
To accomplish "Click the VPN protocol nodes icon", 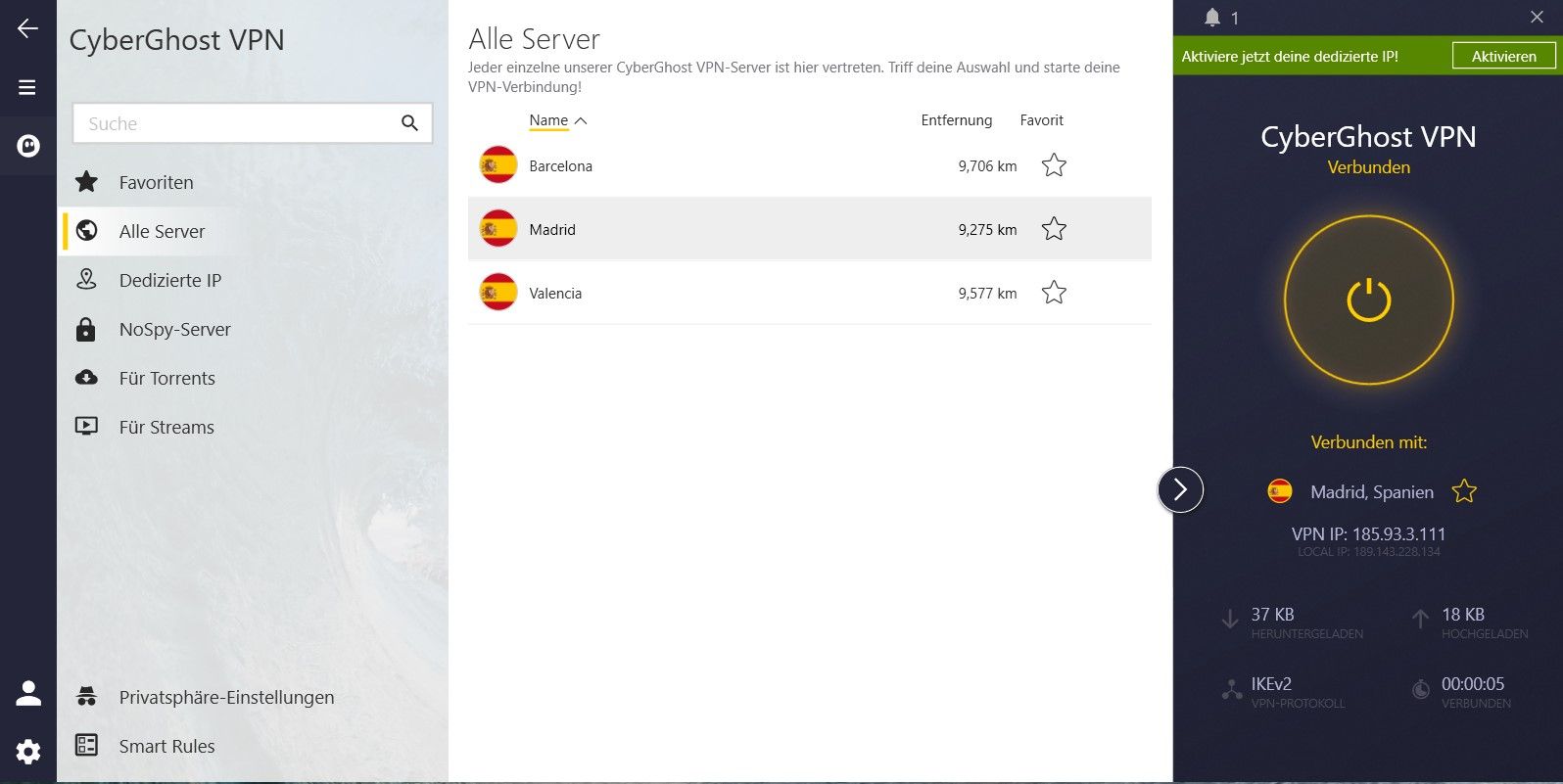I will 1231,689.
